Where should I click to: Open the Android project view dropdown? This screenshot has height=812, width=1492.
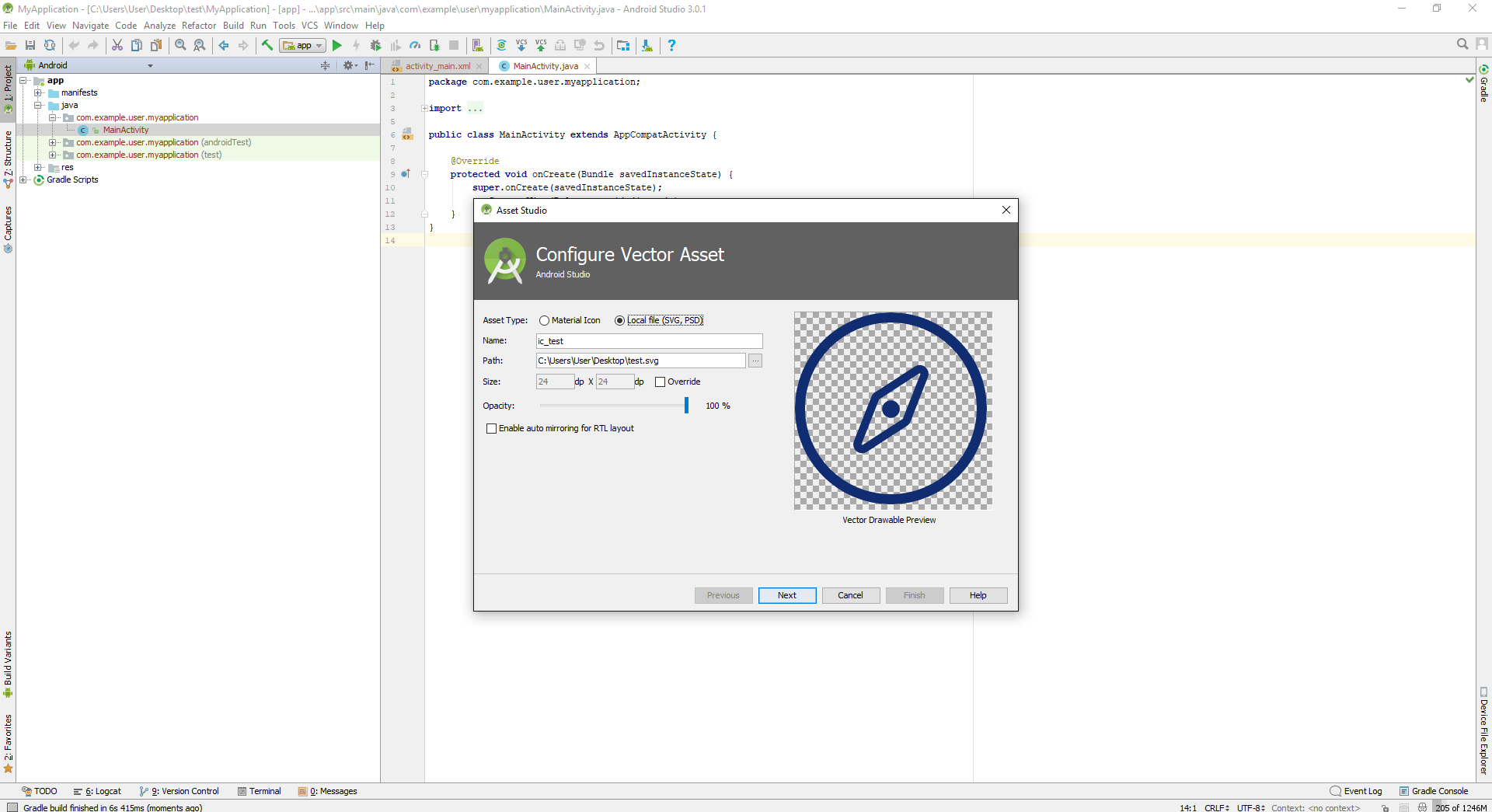pyautogui.click(x=150, y=66)
